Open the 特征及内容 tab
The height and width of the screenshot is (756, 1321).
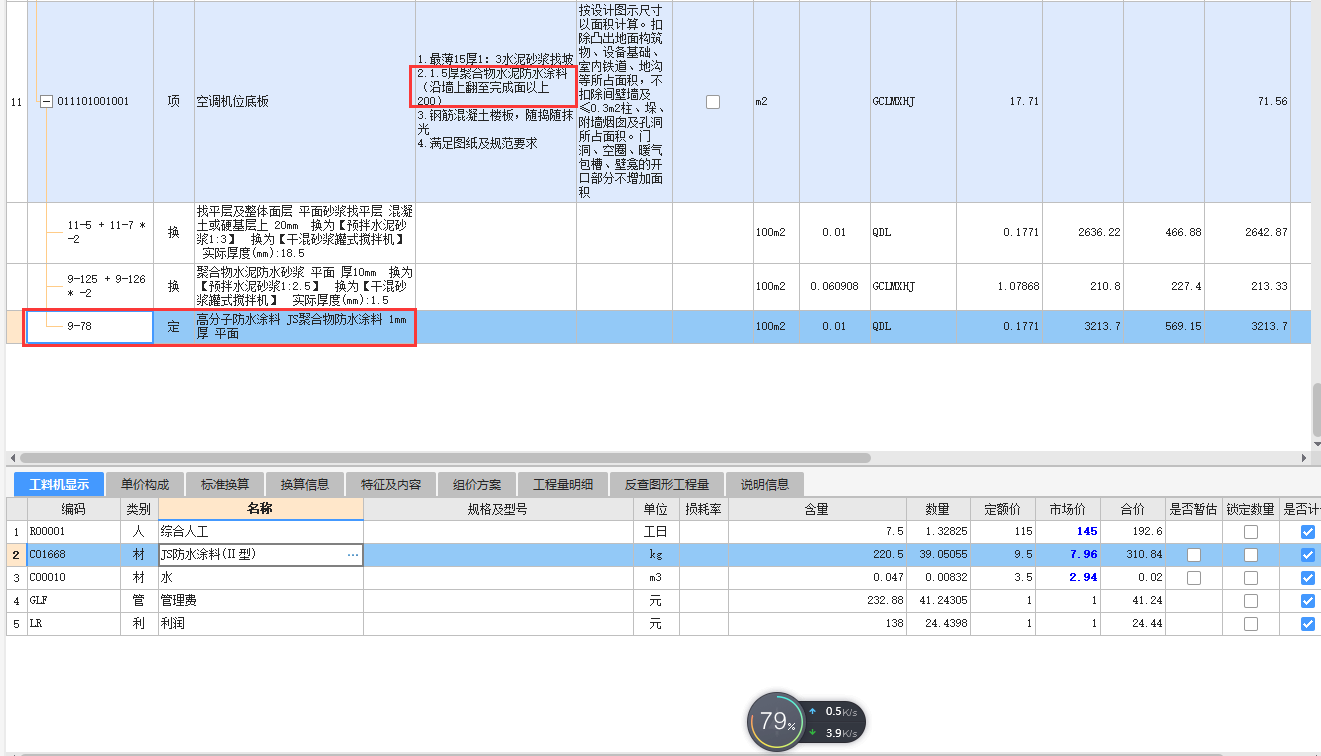tap(389, 485)
